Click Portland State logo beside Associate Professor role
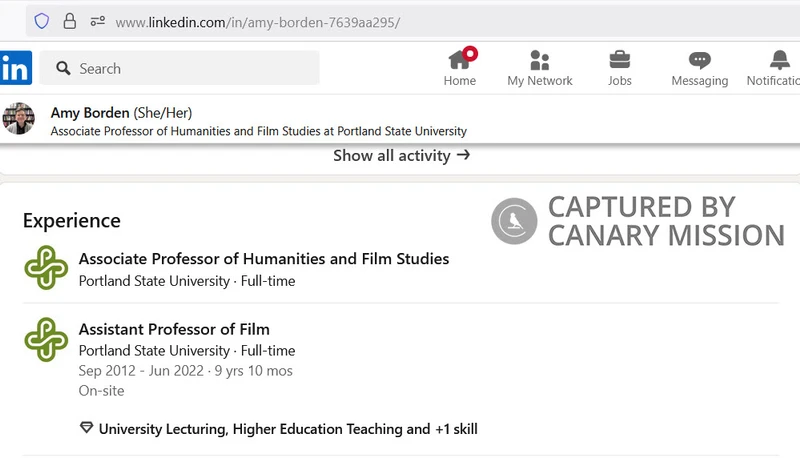800x458 pixels. [x=46, y=268]
